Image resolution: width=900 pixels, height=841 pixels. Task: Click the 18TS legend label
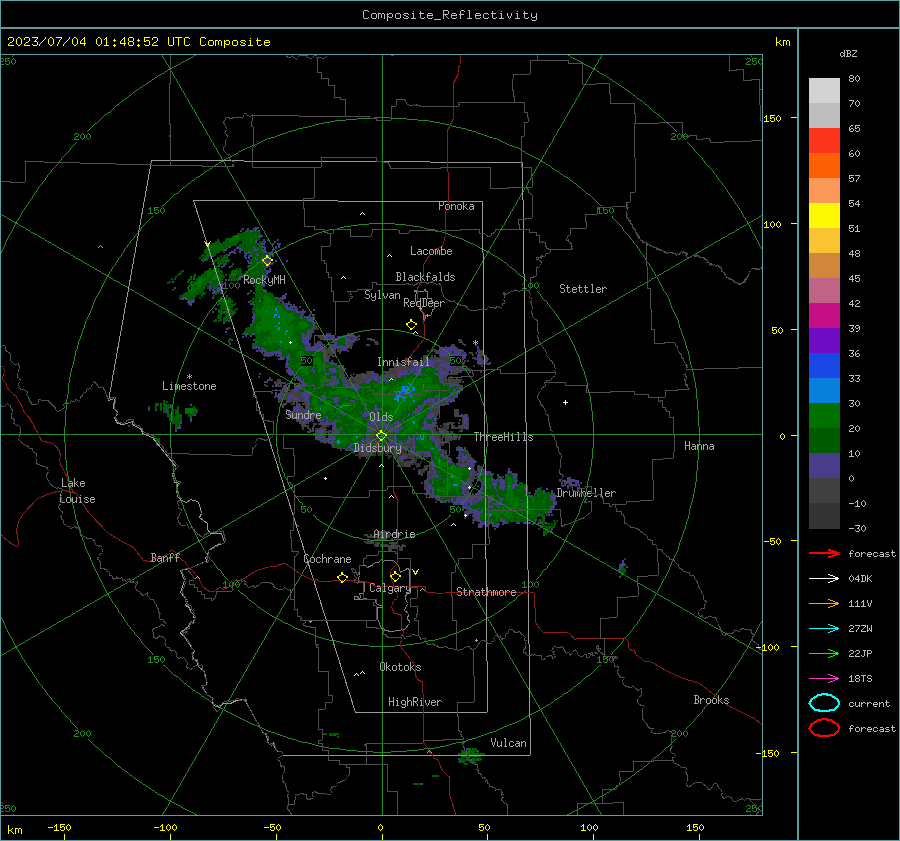tap(860, 679)
